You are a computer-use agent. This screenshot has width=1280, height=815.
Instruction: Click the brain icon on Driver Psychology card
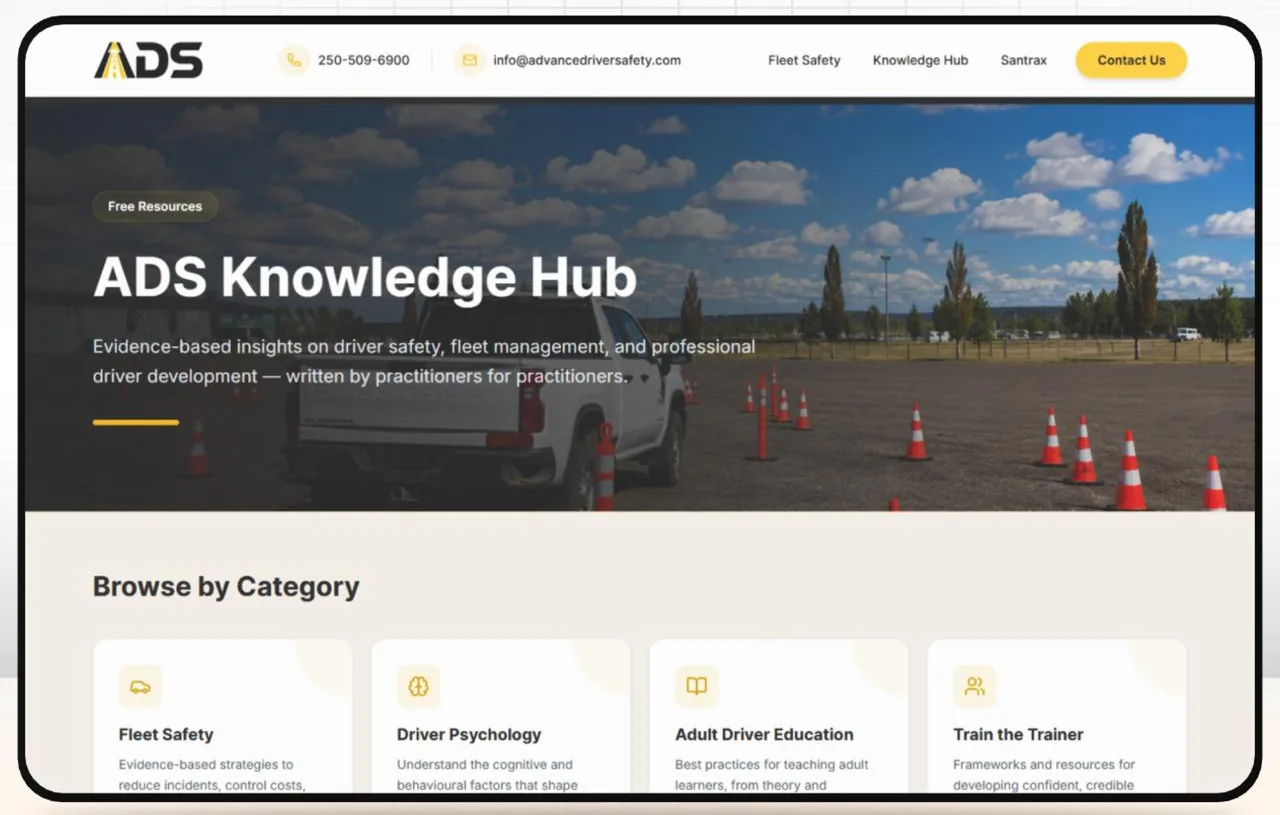tap(418, 687)
